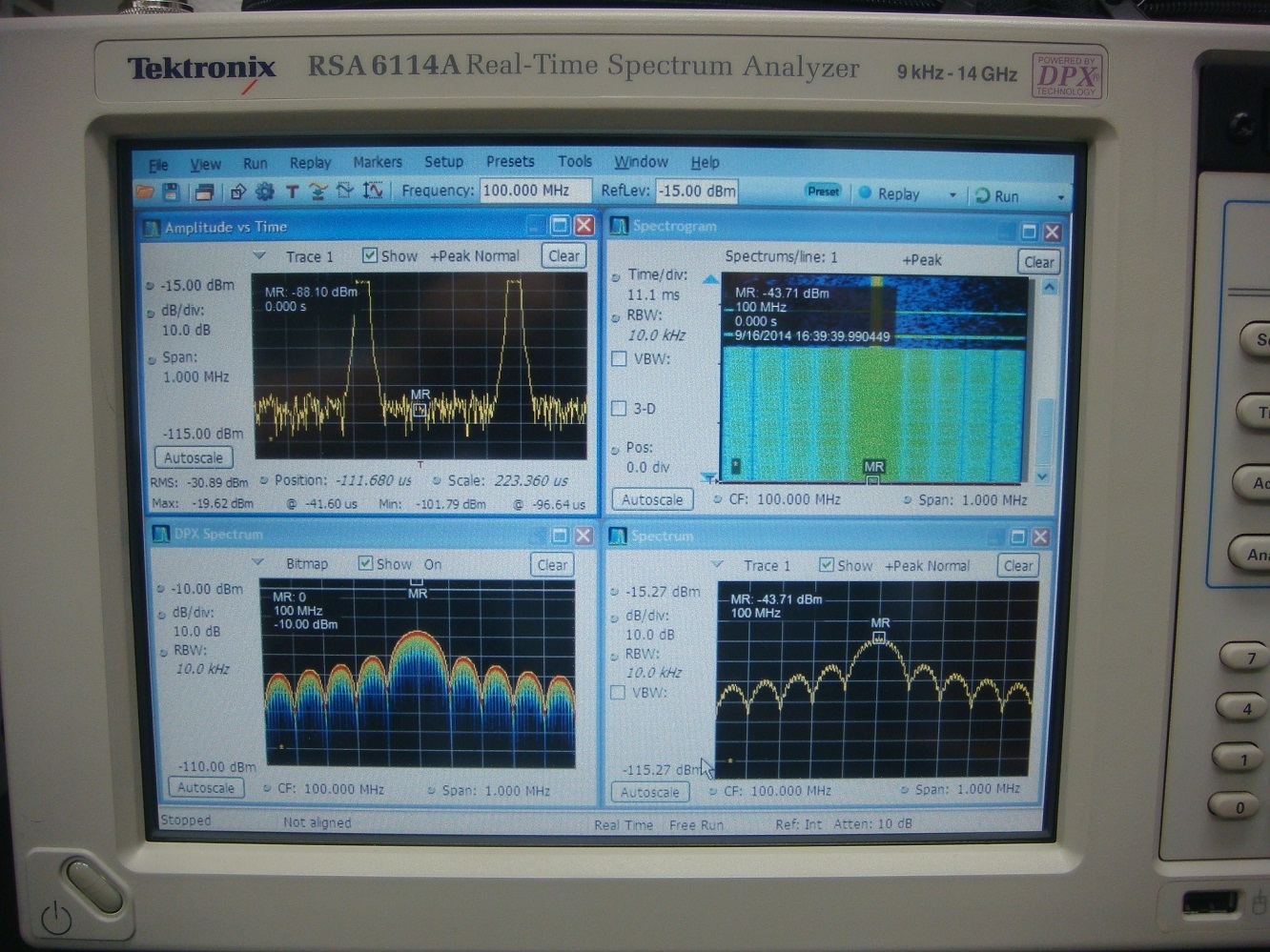Click the save disk icon in toolbar
Screen dimensions: 1270x952
pyautogui.click(x=171, y=192)
